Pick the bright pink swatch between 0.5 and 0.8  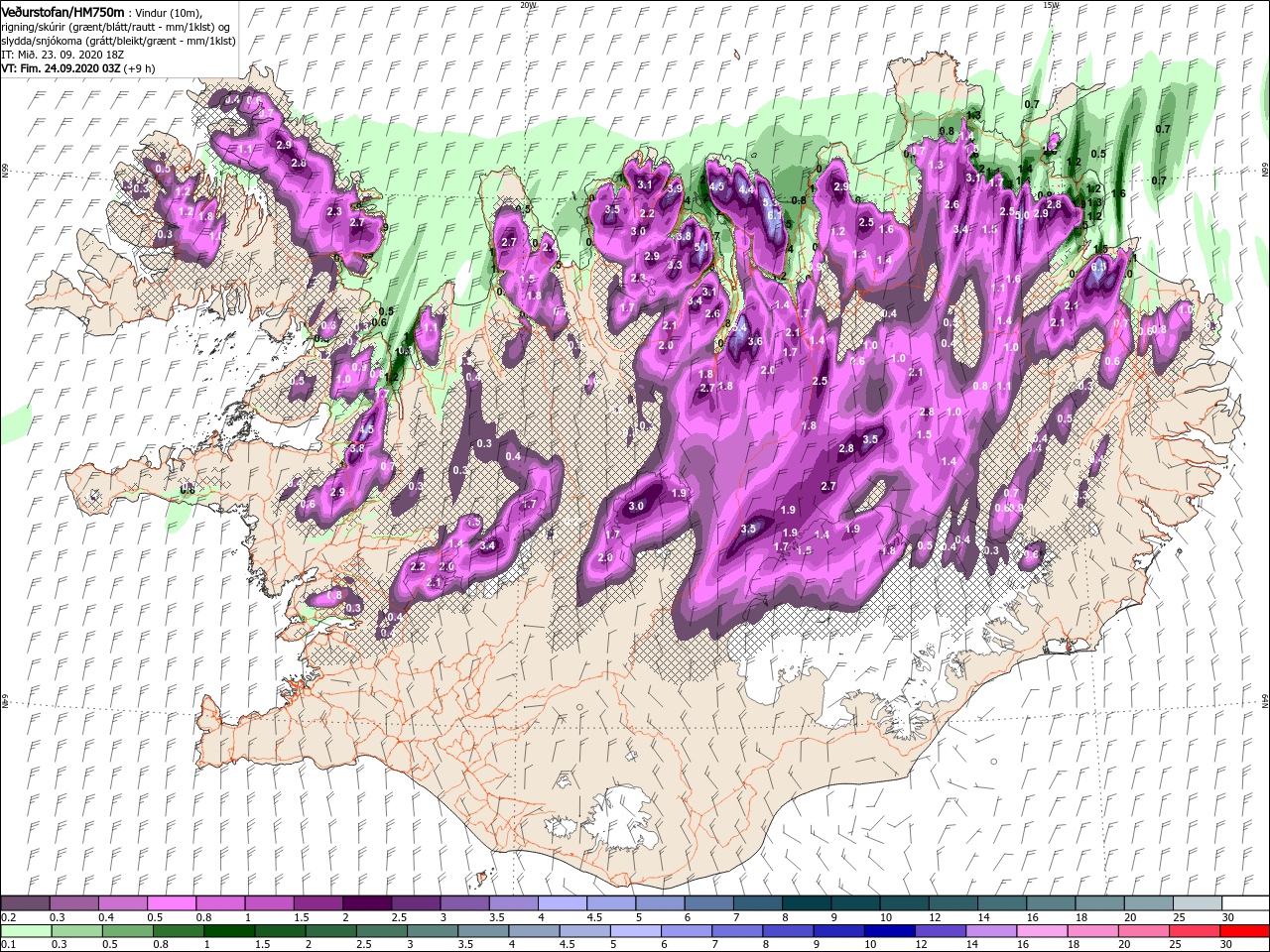171,902
